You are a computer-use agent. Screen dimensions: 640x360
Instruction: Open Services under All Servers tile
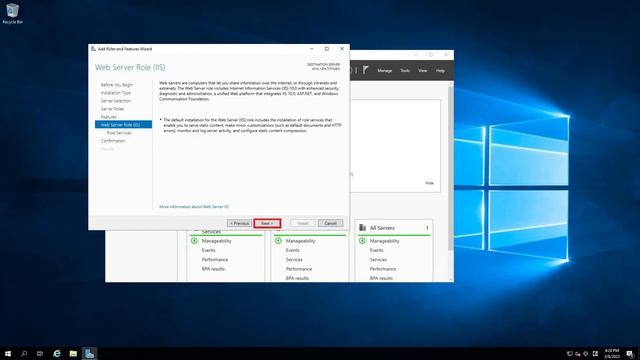coord(378,260)
